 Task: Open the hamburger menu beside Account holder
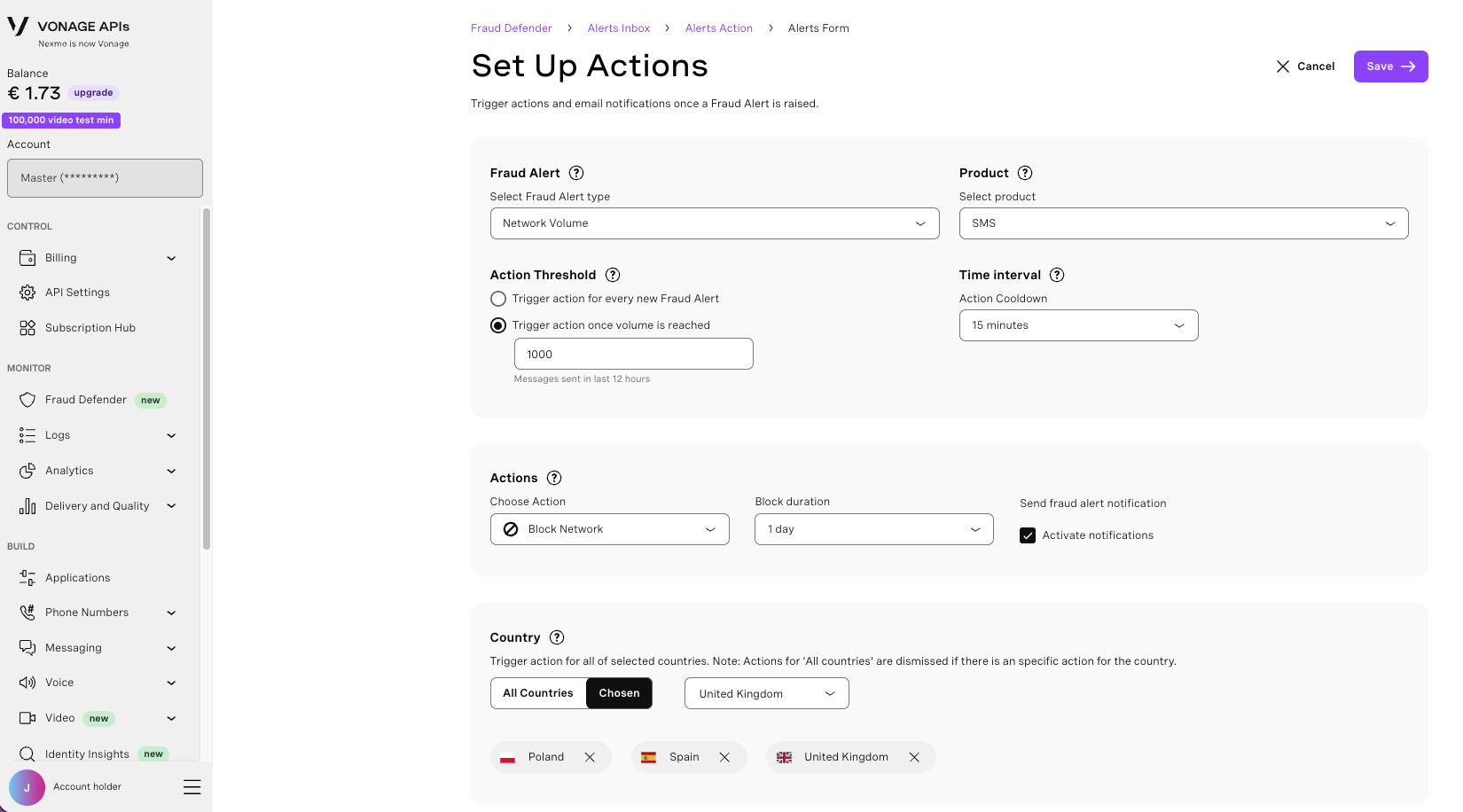(x=192, y=787)
